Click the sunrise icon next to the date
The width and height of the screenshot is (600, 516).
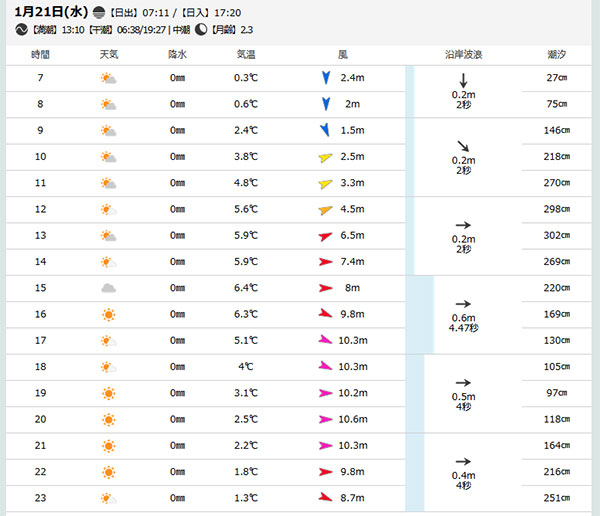[x=98, y=12]
